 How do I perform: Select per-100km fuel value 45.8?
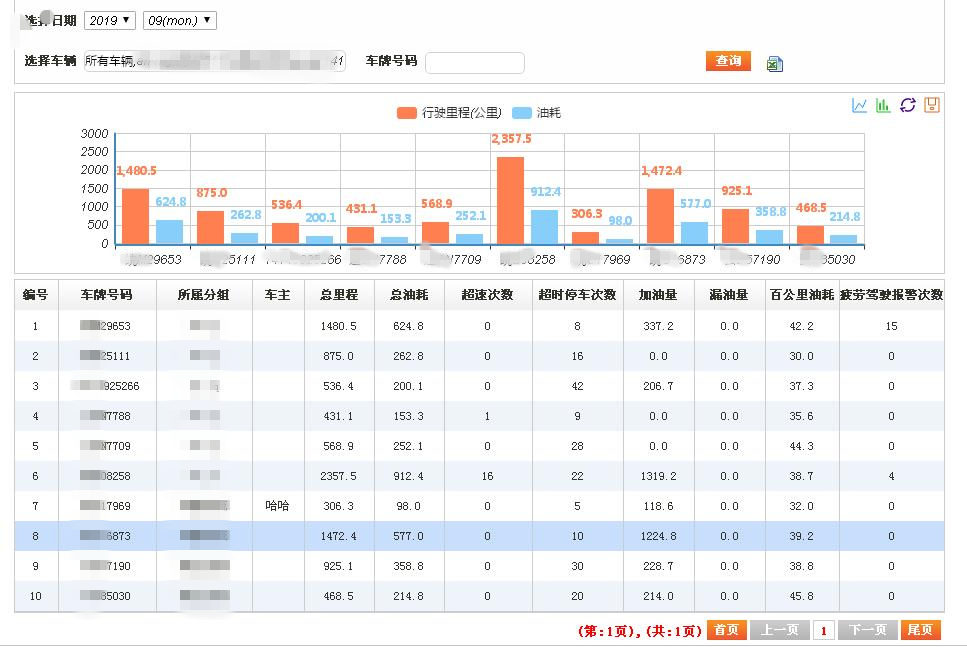pos(801,596)
